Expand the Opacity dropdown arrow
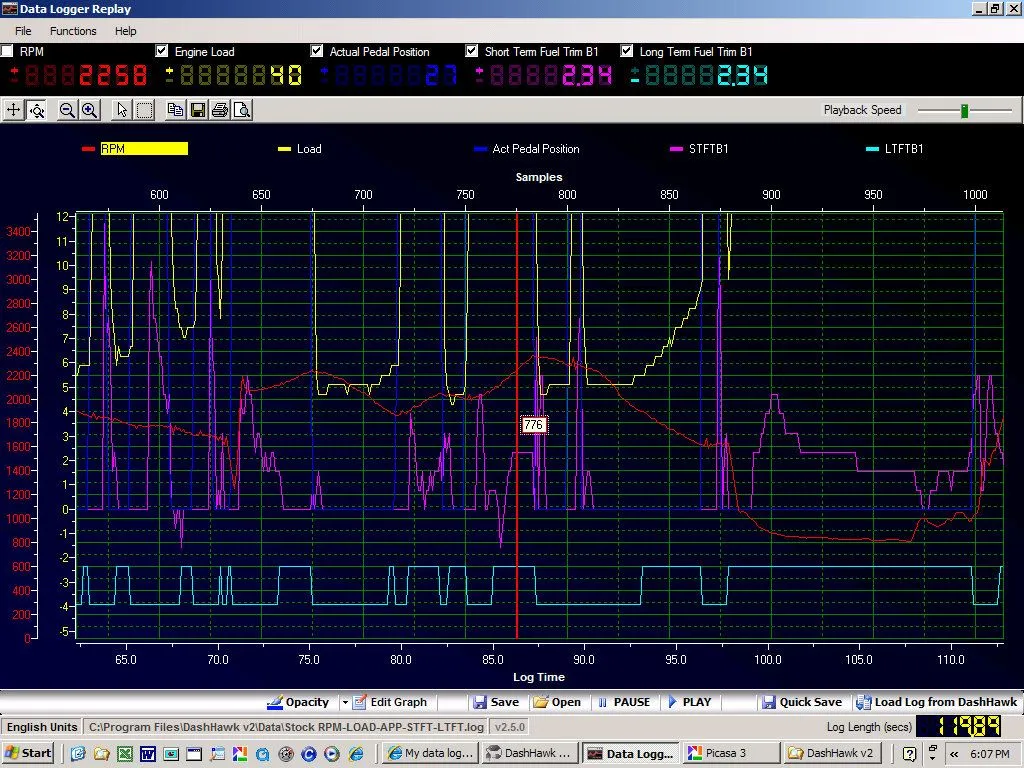The image size is (1024, 768). 345,702
